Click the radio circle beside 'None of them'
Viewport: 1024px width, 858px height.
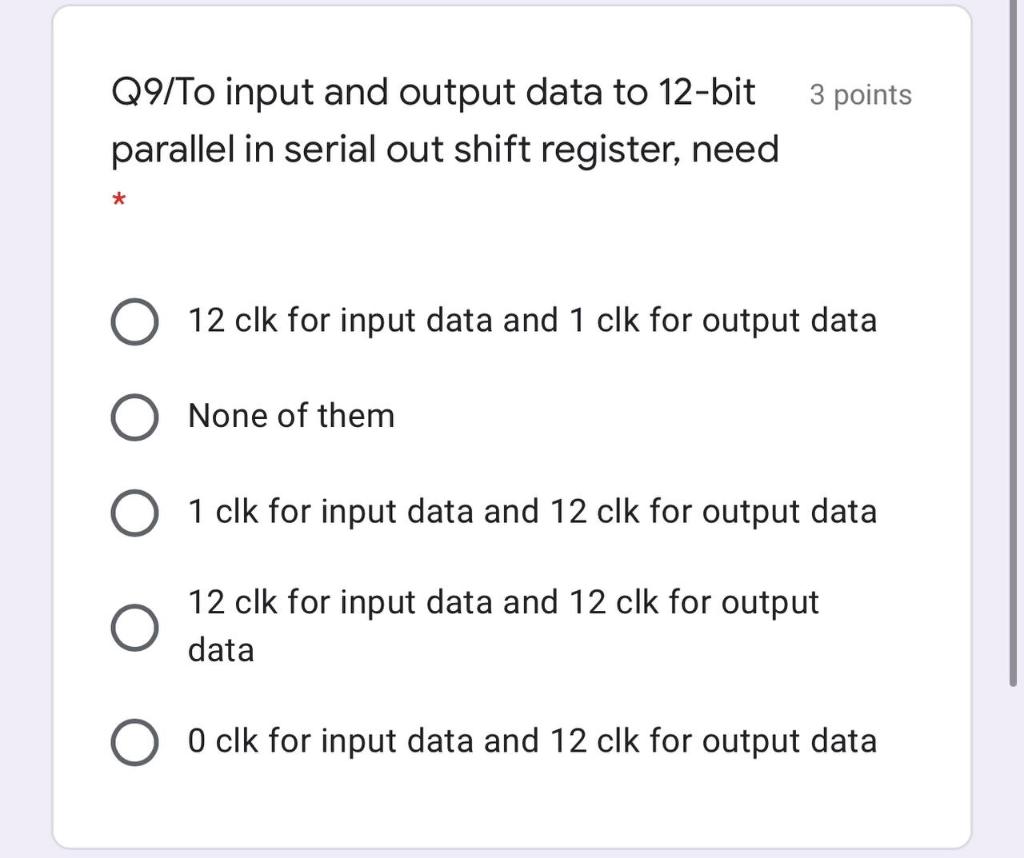click(x=135, y=417)
